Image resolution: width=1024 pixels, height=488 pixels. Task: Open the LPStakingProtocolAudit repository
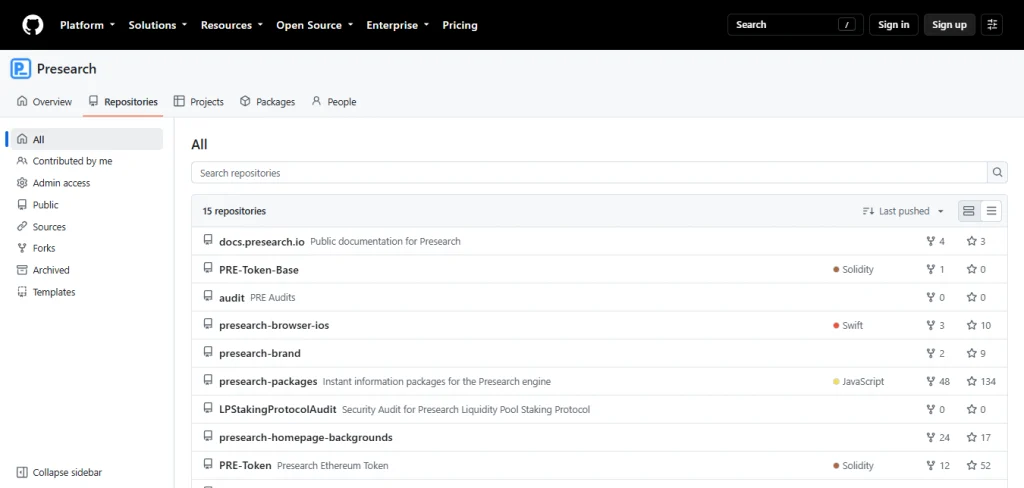278,410
